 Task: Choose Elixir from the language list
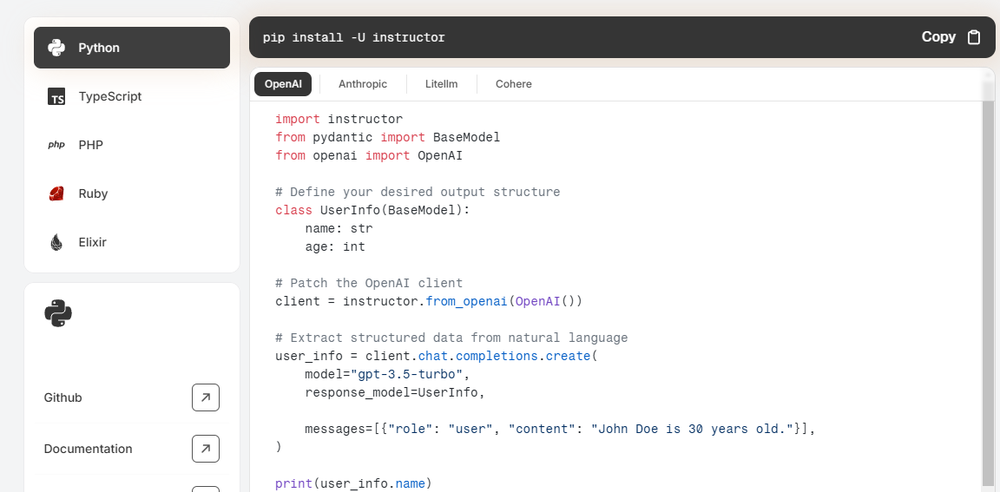(x=132, y=242)
